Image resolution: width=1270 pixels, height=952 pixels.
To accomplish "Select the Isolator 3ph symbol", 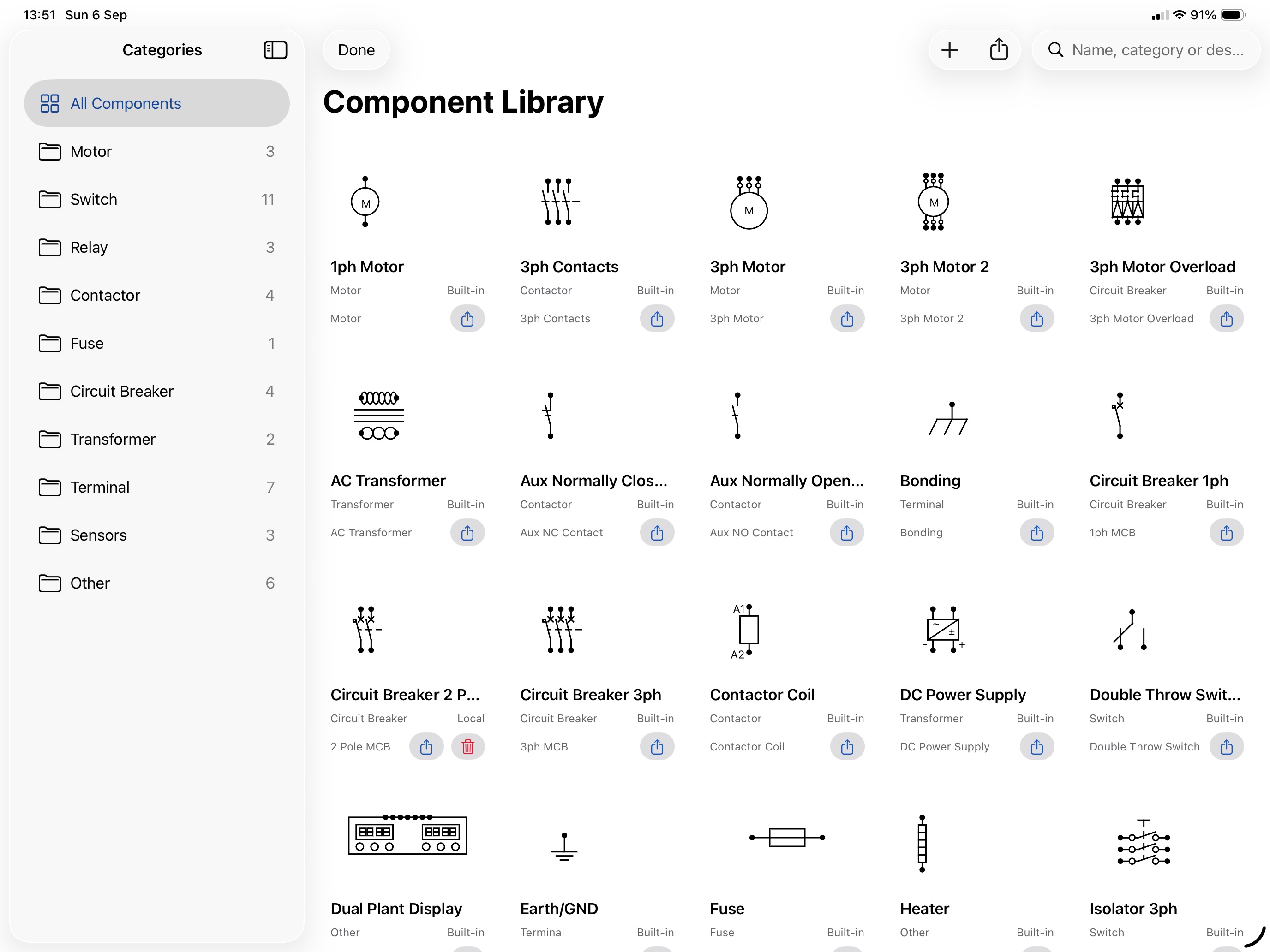I will click(1143, 842).
